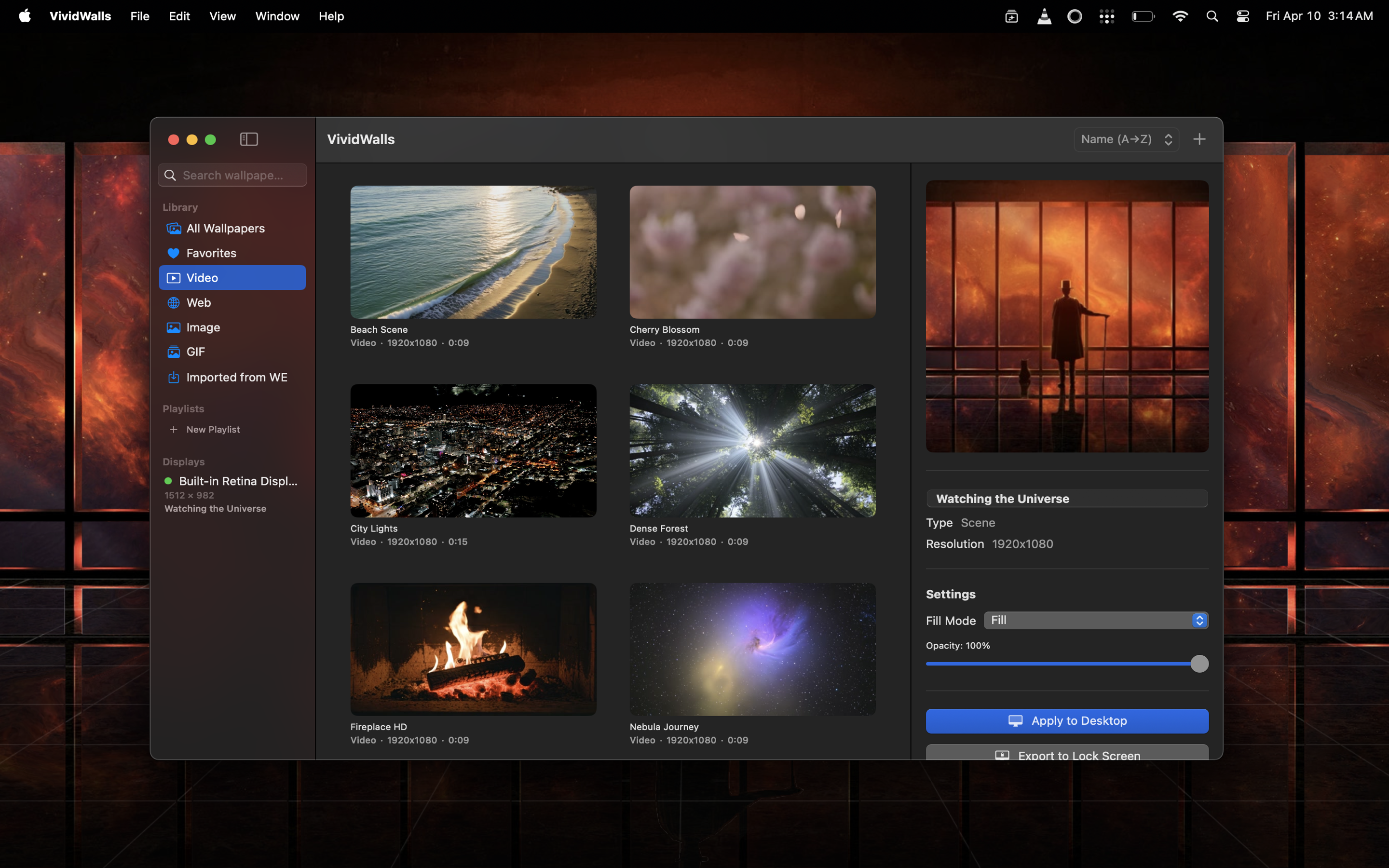Click the Video play icon in sidebar
1389x868 pixels.
173,278
